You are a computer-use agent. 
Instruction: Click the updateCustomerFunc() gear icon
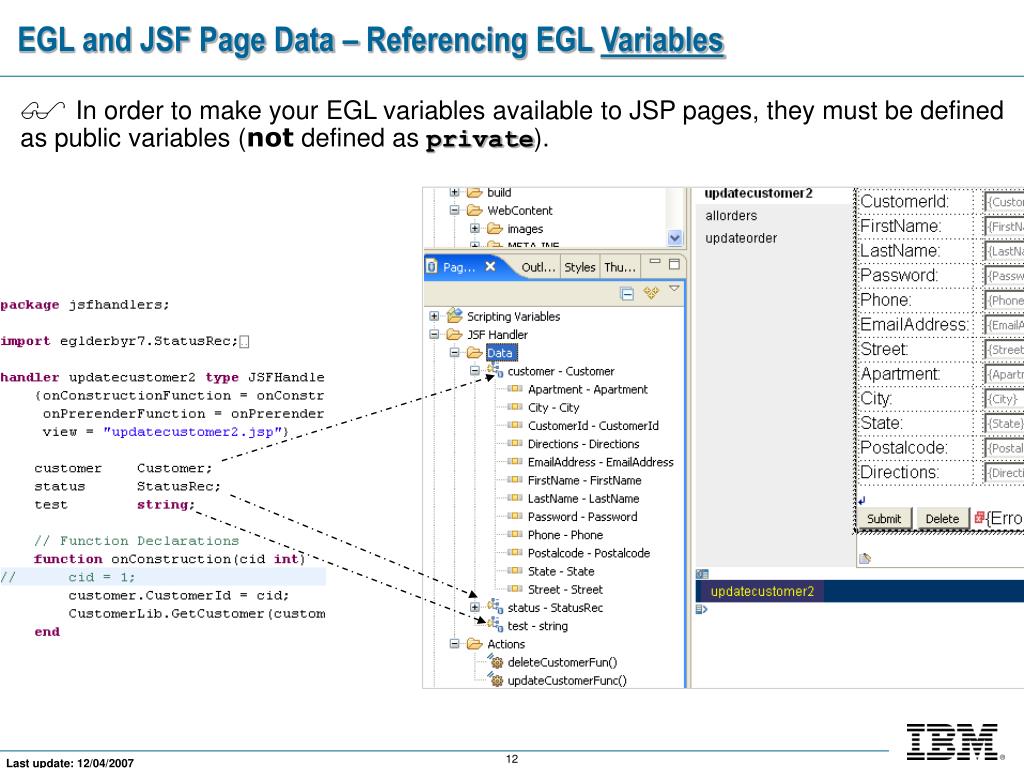coord(496,680)
